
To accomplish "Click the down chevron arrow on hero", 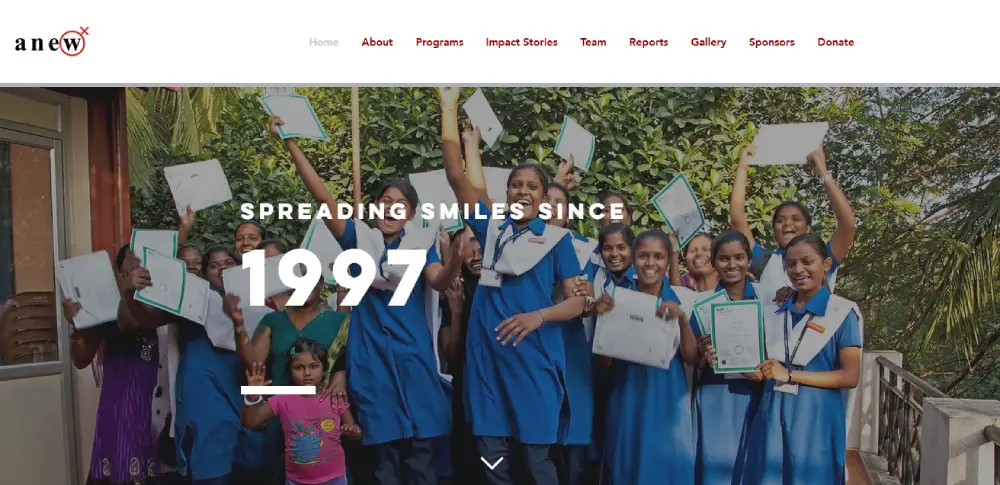I will pos(492,463).
